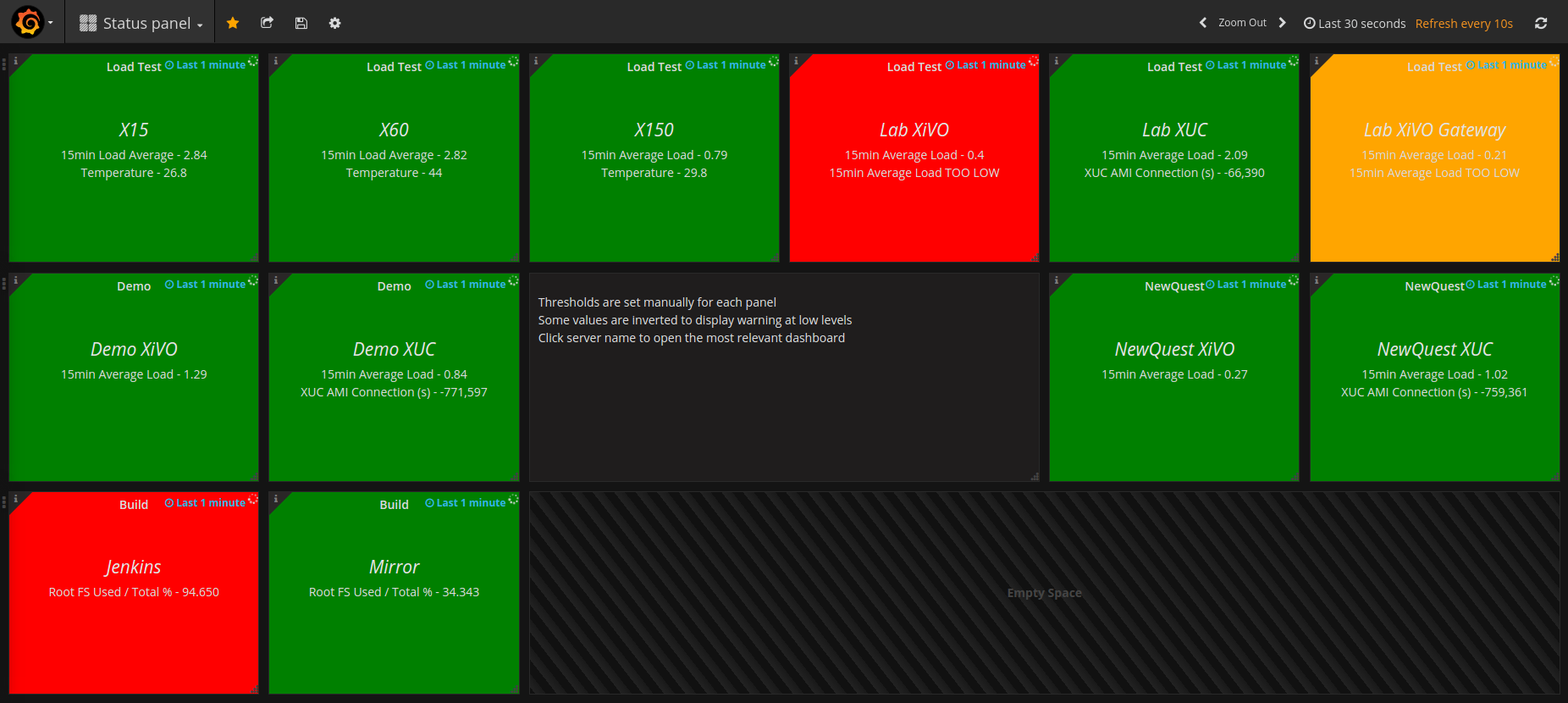
Task: Open the first row's handle menu on left edge
Action: pos(4,64)
